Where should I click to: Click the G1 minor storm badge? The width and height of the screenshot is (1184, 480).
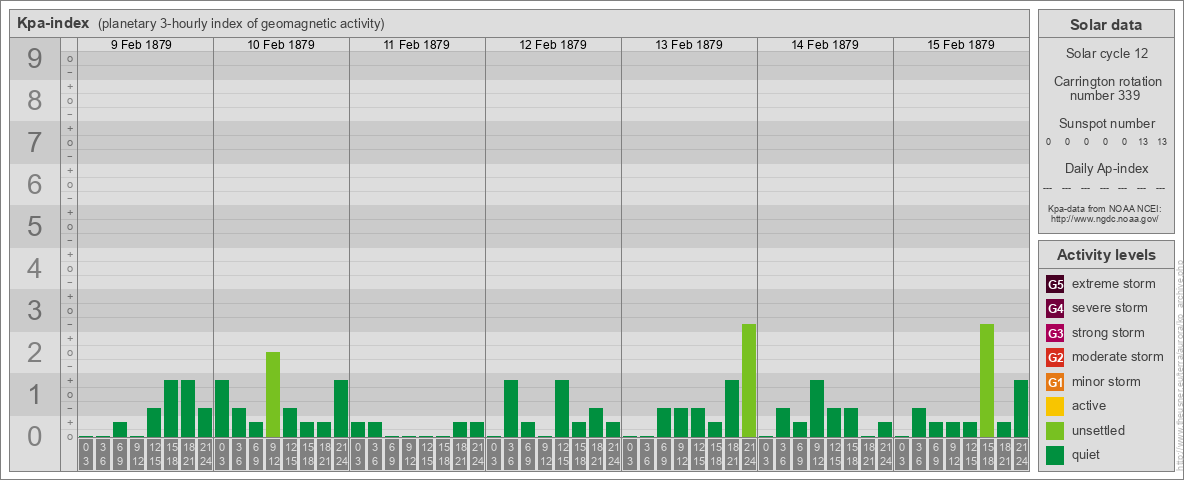point(1055,382)
